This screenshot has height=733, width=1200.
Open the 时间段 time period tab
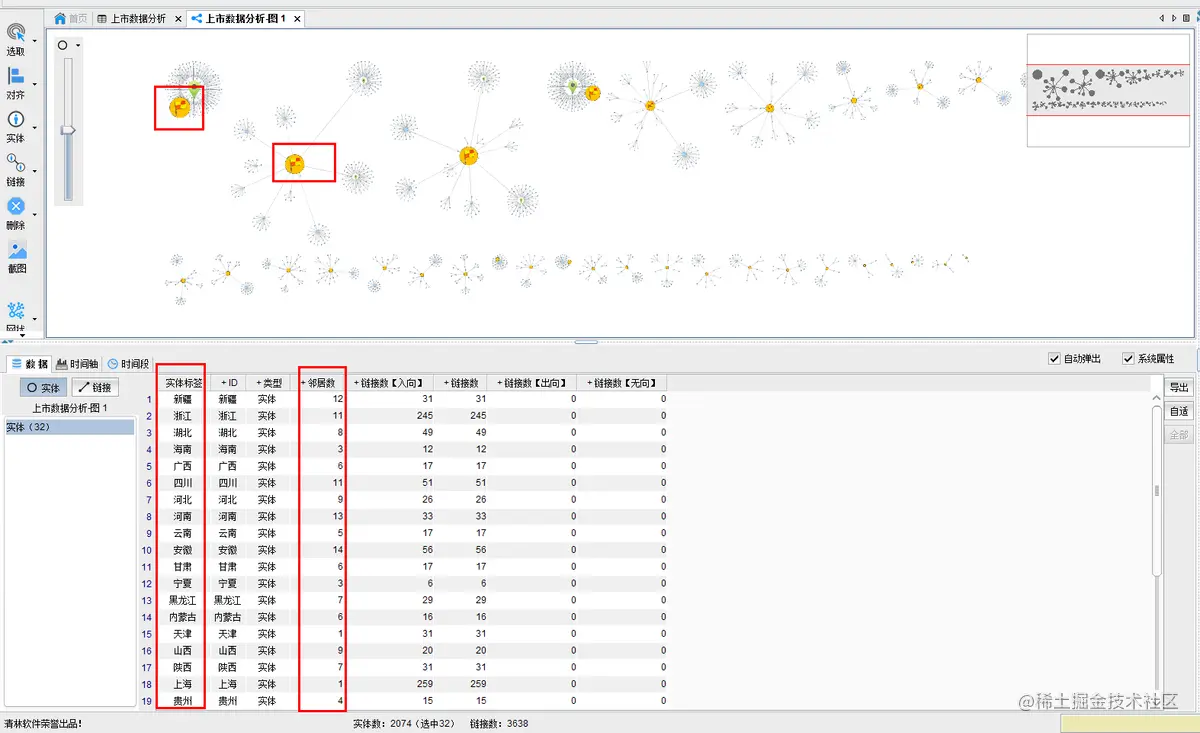click(x=129, y=364)
